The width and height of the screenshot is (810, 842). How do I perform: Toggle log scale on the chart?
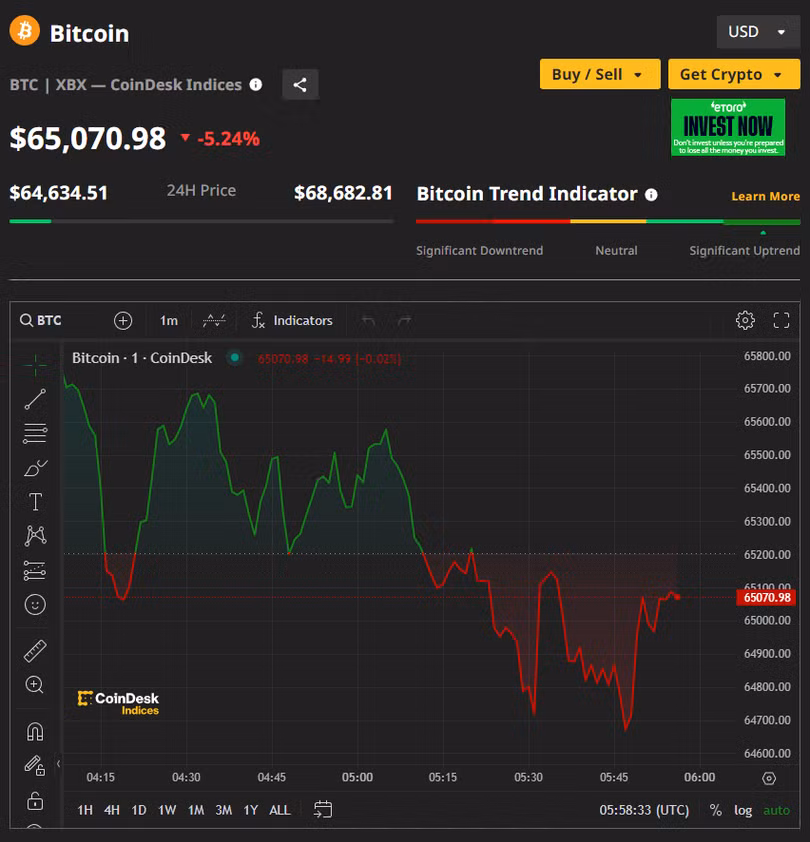pyautogui.click(x=743, y=810)
